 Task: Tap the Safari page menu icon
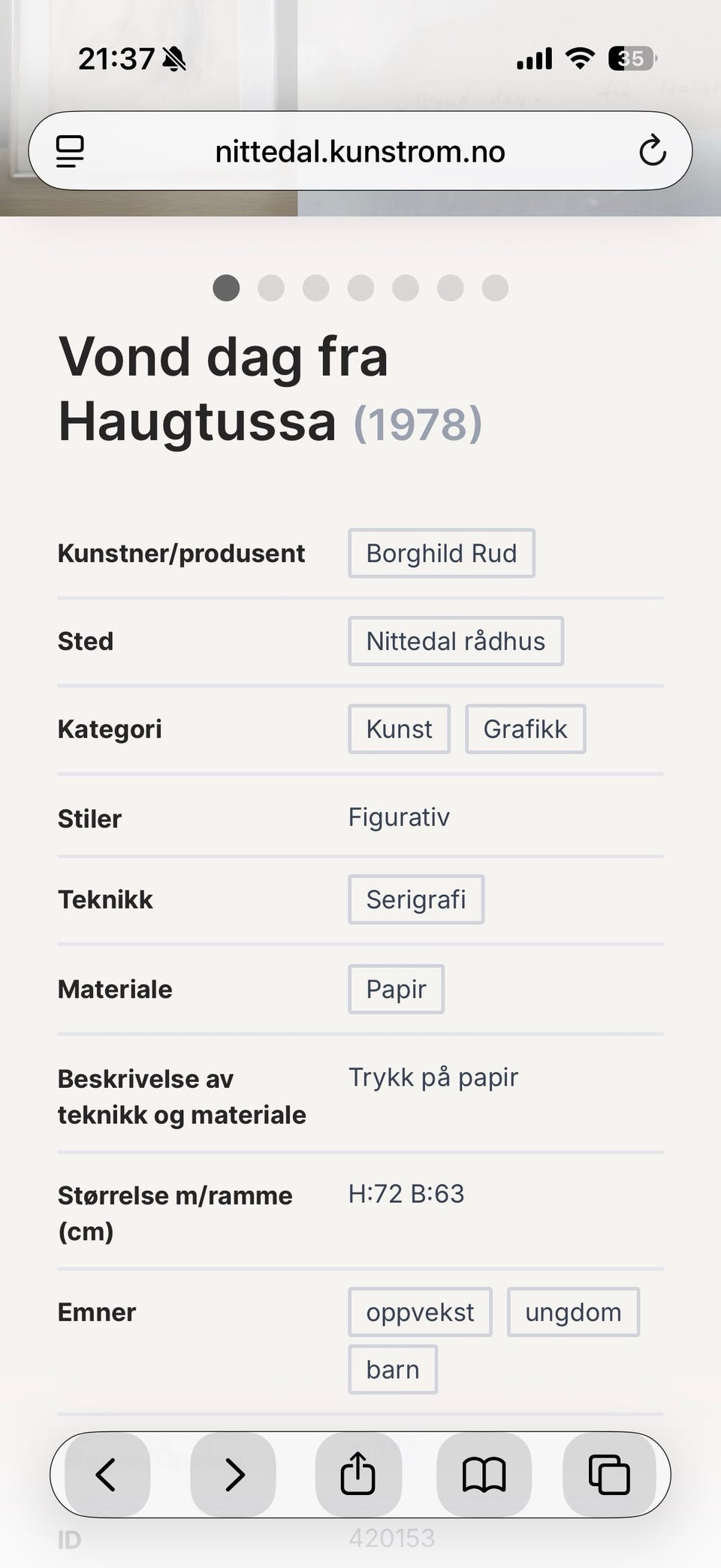coord(70,151)
